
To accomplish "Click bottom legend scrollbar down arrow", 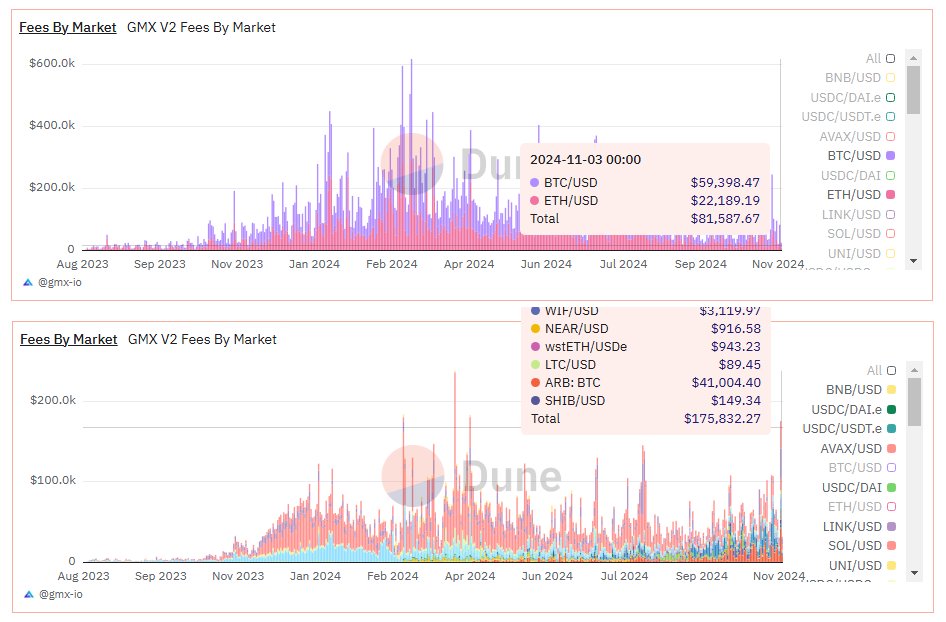I will tap(915, 573).
